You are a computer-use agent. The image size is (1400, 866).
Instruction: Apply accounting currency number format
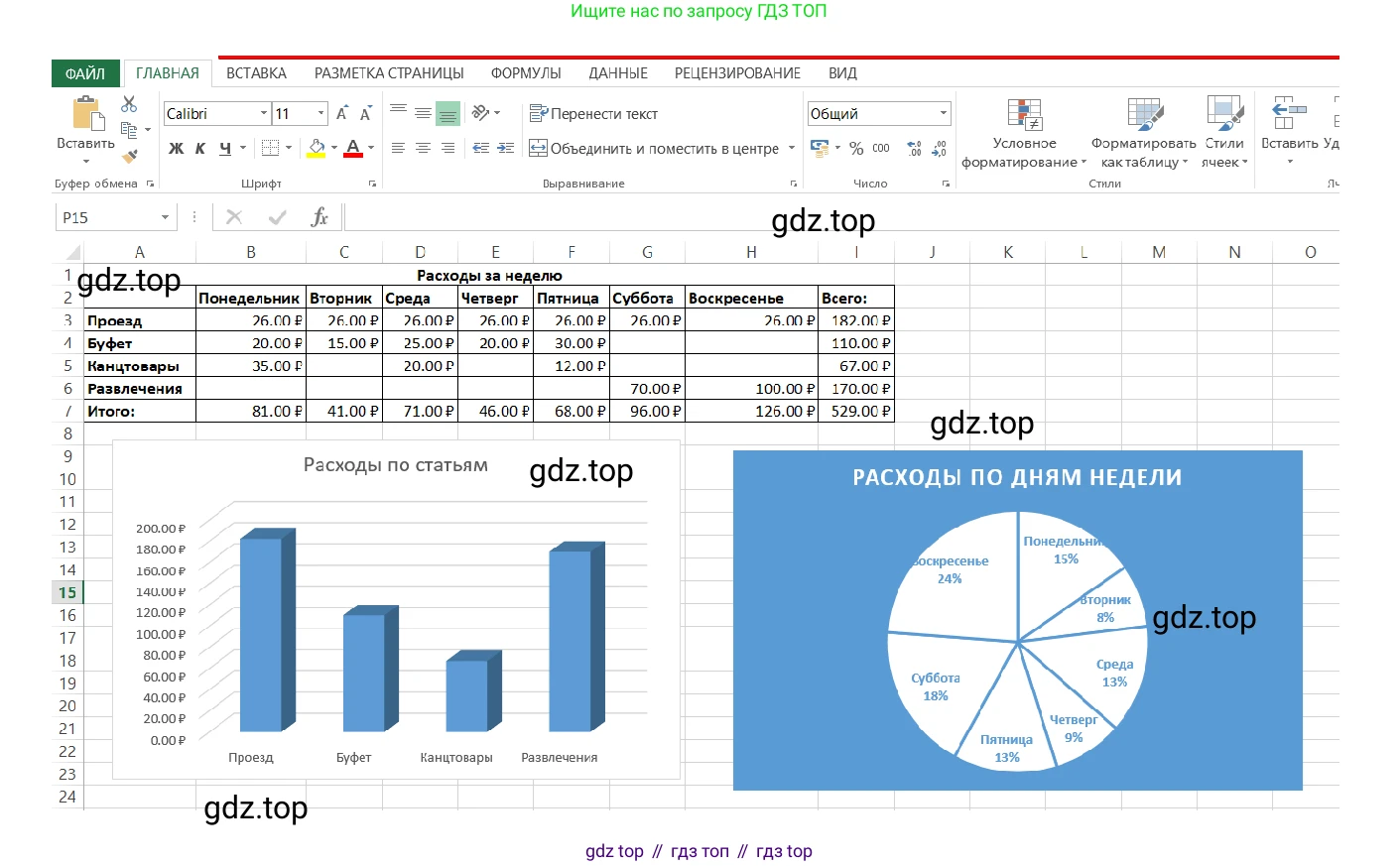tap(820, 148)
